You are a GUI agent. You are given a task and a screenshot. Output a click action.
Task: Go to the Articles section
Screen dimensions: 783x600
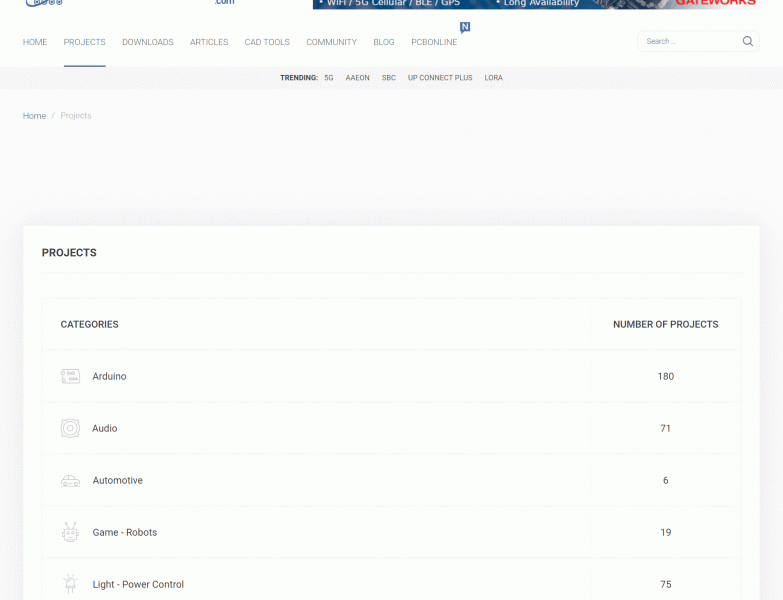click(209, 42)
